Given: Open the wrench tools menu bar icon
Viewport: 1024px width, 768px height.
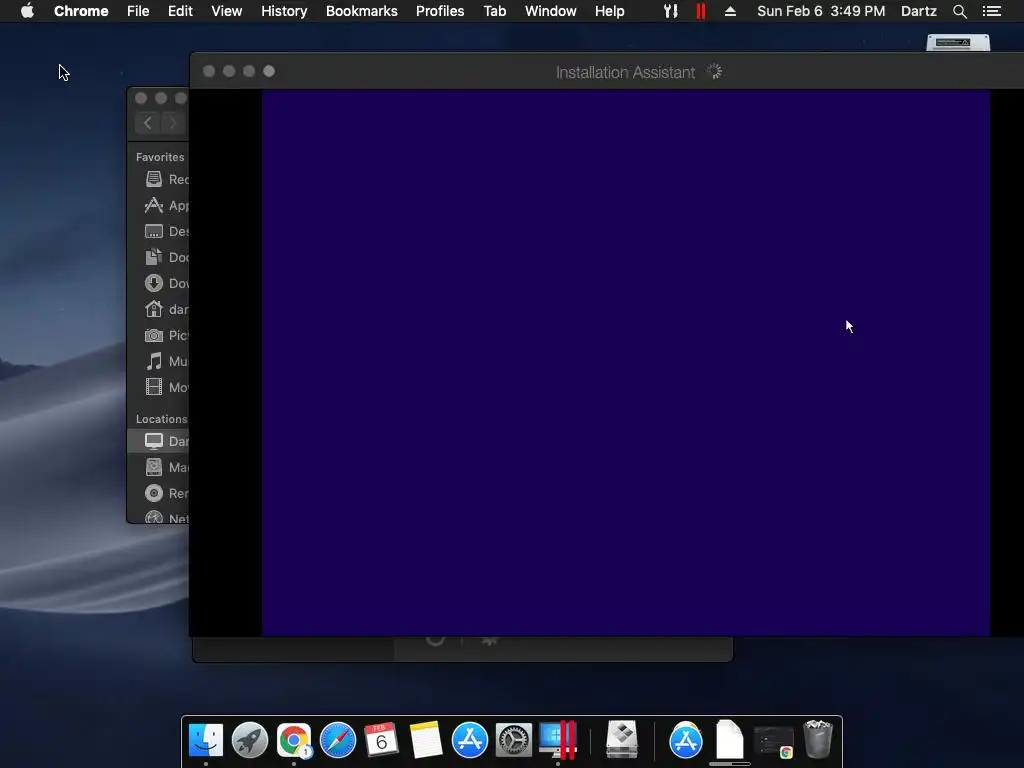Looking at the screenshot, I should [x=671, y=11].
